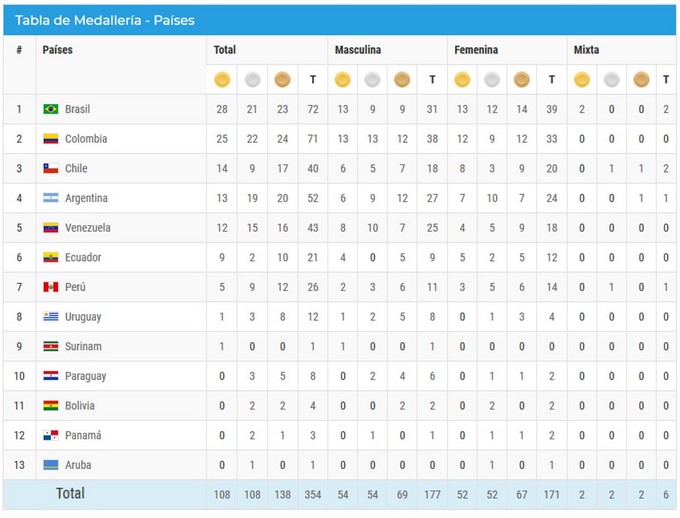Sort by the Países column header

[57, 50]
